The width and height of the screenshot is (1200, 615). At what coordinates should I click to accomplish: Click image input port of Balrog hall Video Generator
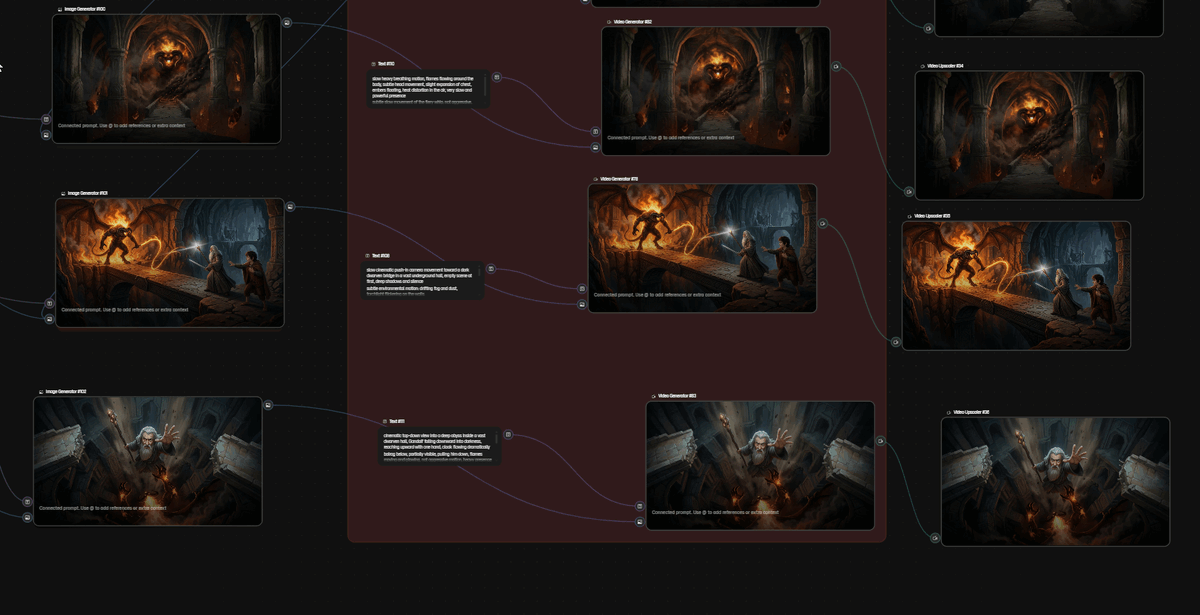pyautogui.click(x=595, y=147)
